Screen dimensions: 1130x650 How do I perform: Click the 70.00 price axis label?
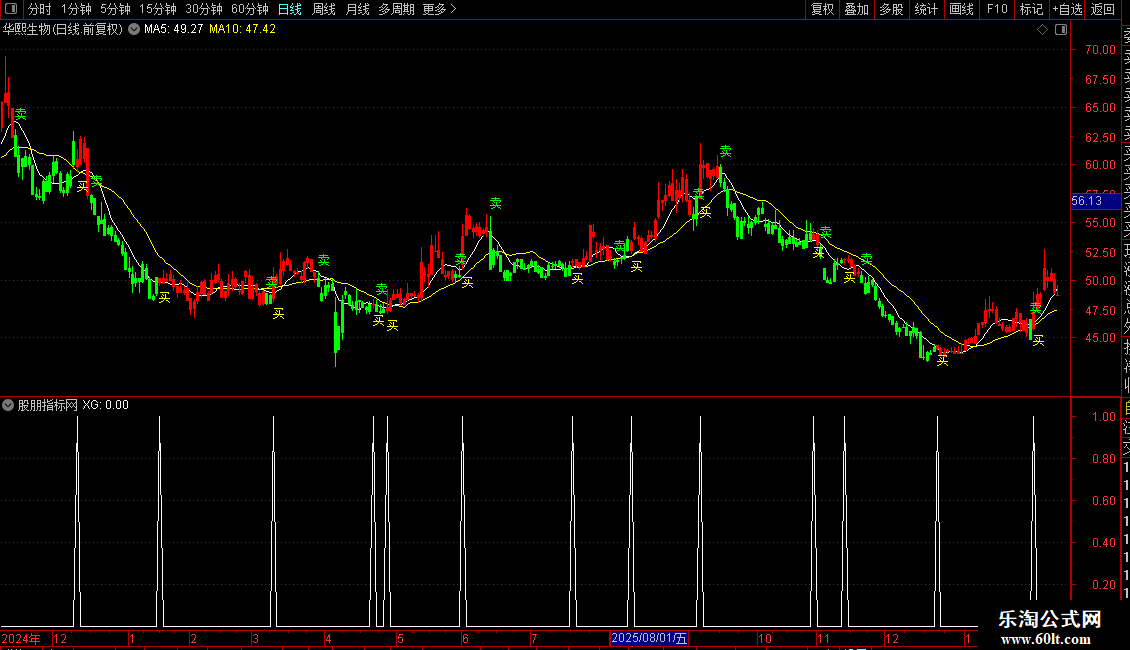(1100, 50)
